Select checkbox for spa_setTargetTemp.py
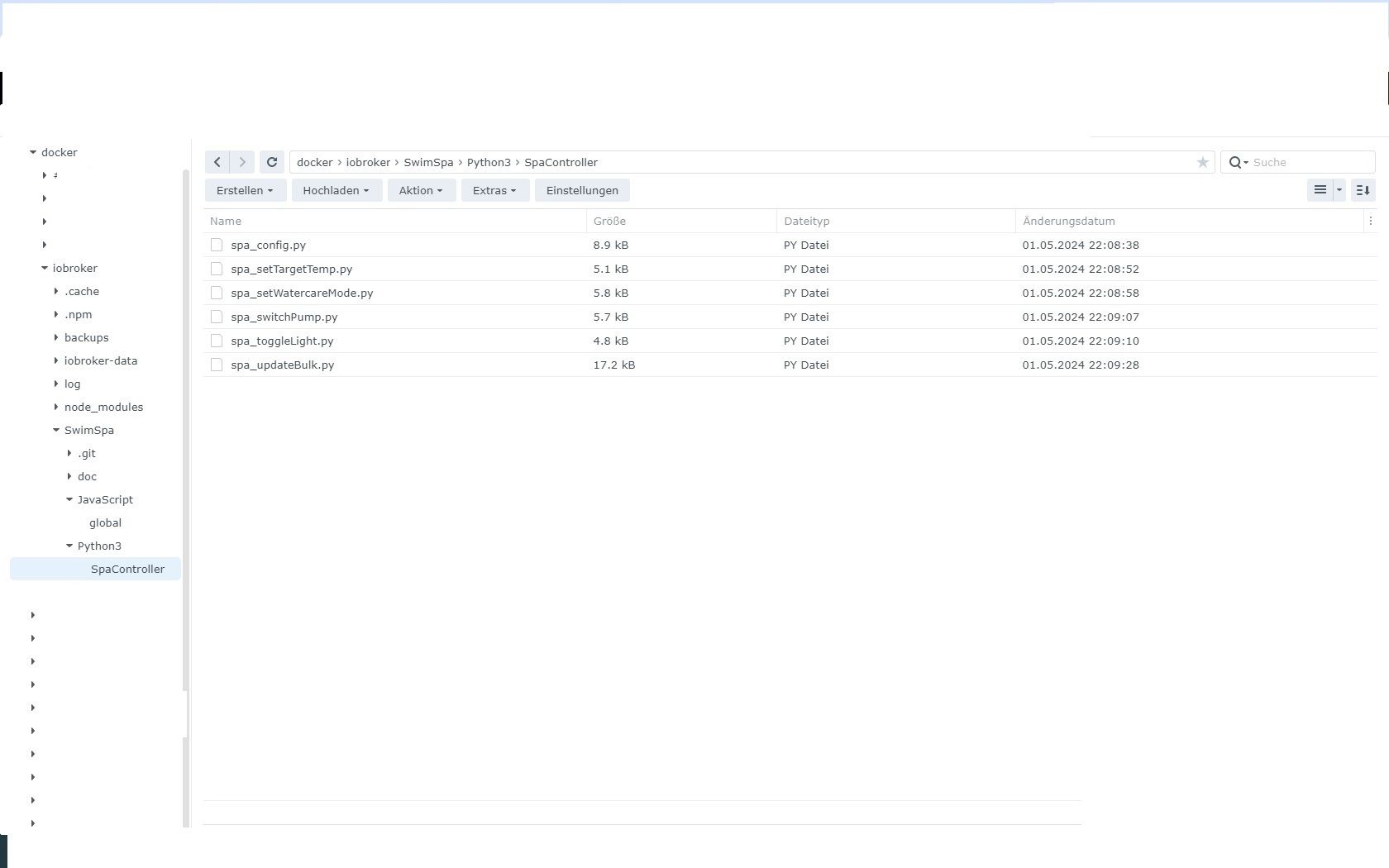 tap(217, 269)
